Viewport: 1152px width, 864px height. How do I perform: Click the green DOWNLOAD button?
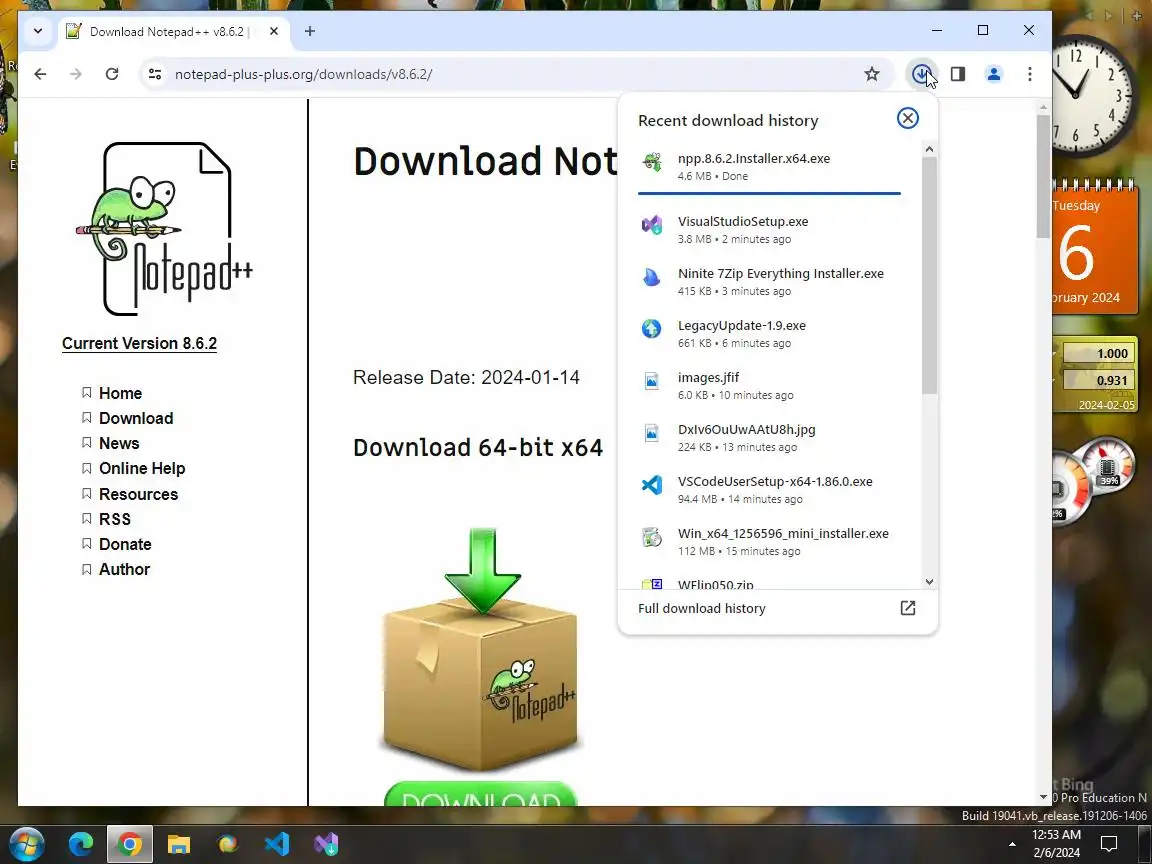click(480, 794)
